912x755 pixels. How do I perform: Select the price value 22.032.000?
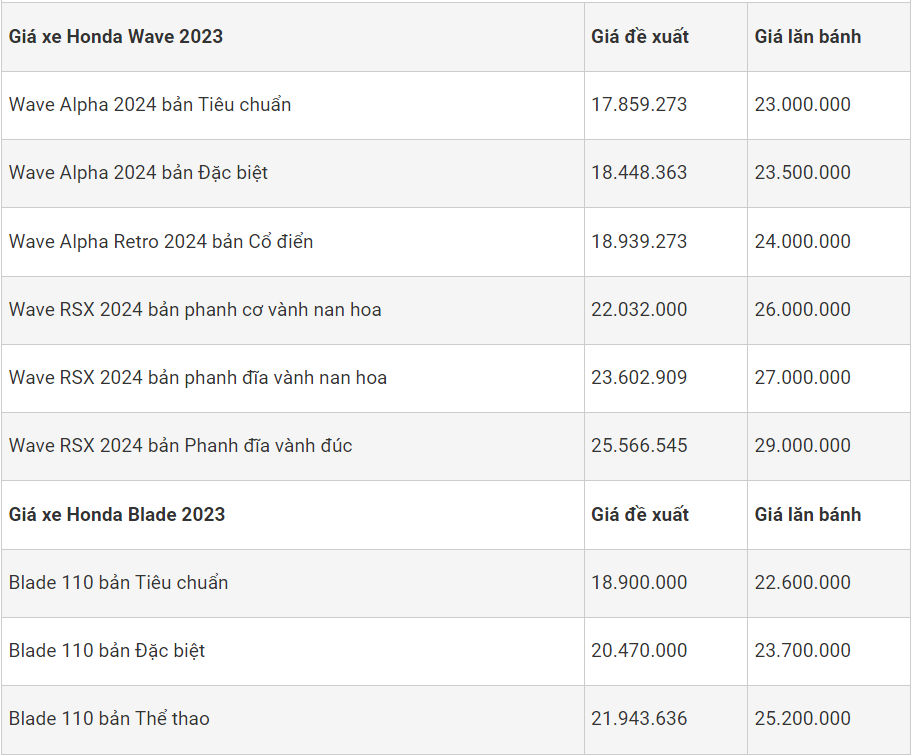(639, 310)
